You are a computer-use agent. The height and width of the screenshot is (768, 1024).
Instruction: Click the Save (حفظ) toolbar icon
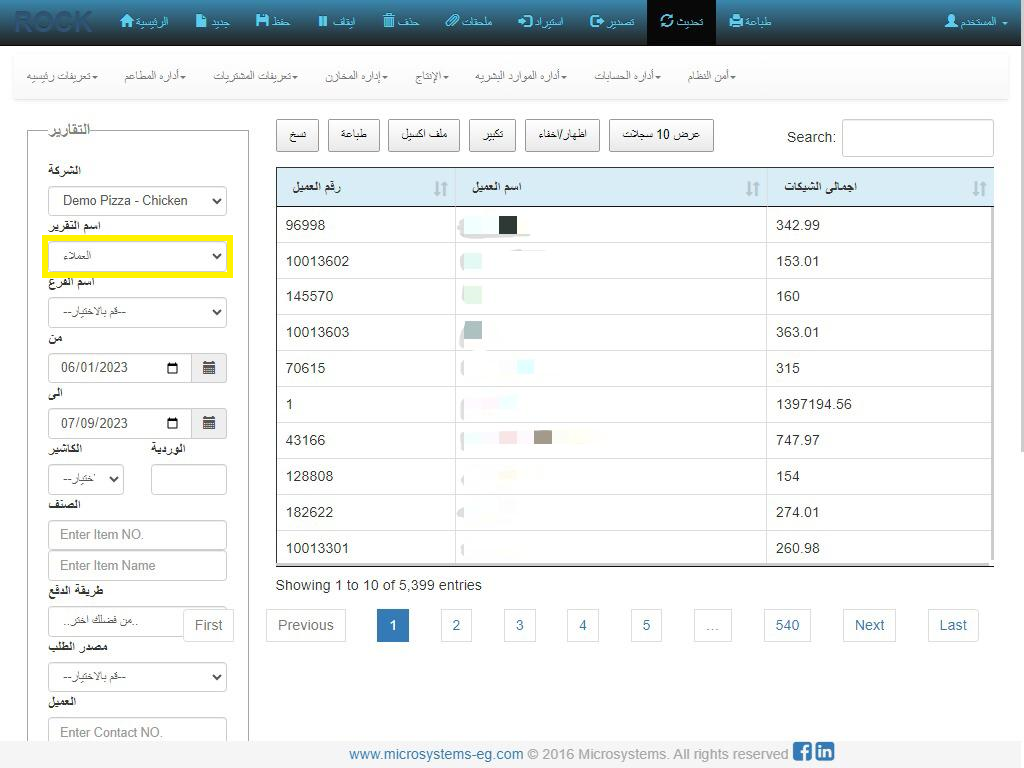pyautogui.click(x=262, y=21)
